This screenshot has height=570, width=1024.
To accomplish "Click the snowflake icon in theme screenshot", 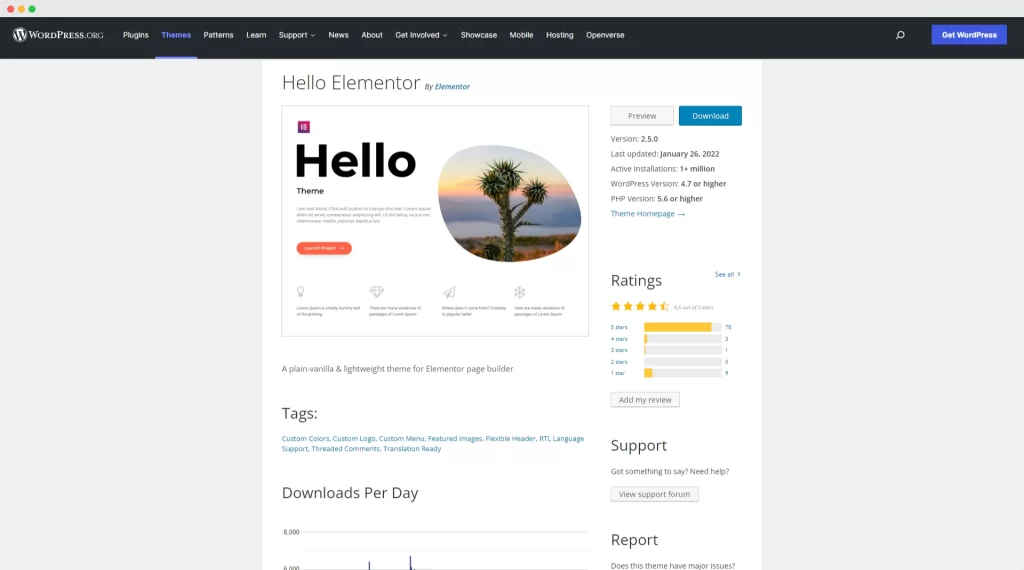I will (519, 292).
